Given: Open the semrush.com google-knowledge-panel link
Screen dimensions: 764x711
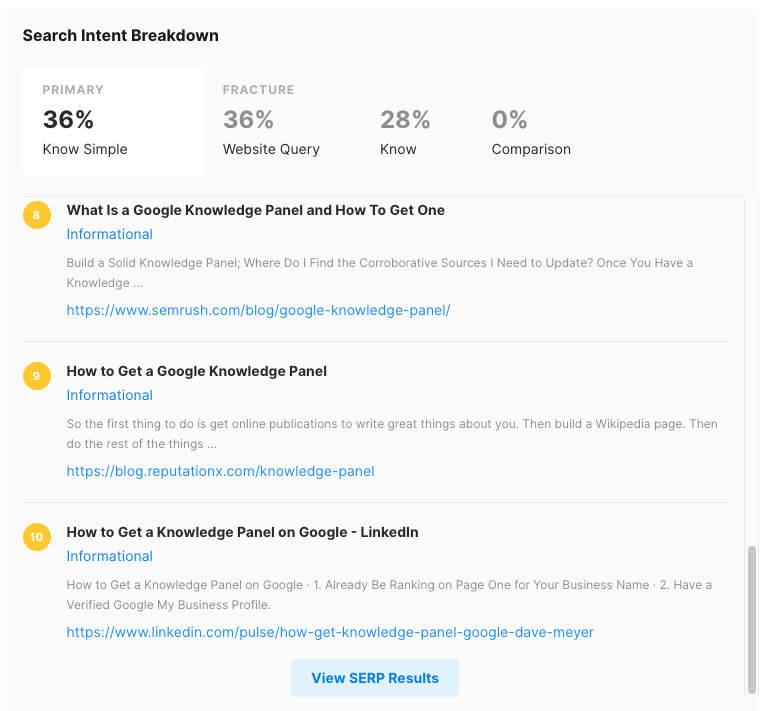Looking at the screenshot, I should coord(258,310).
